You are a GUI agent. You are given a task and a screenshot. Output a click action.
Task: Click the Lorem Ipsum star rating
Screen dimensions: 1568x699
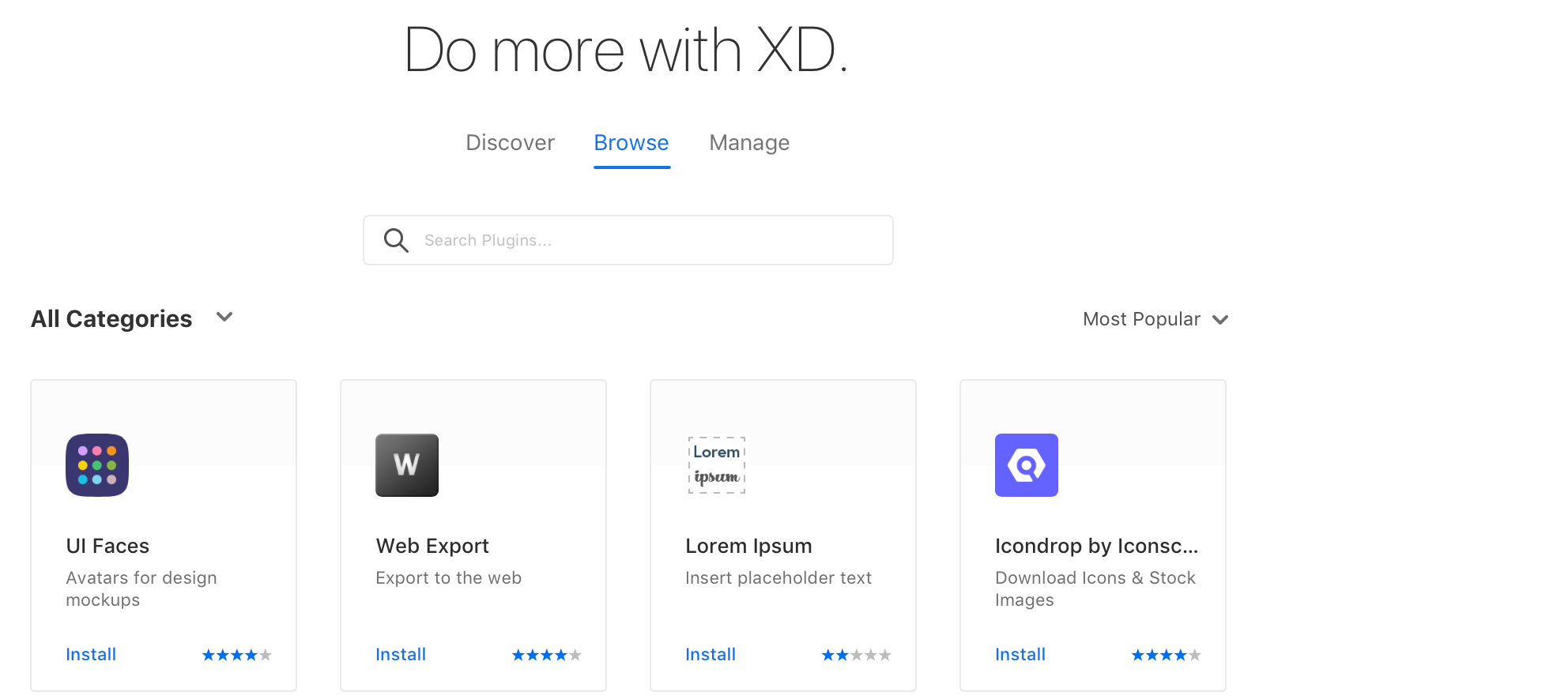856,655
